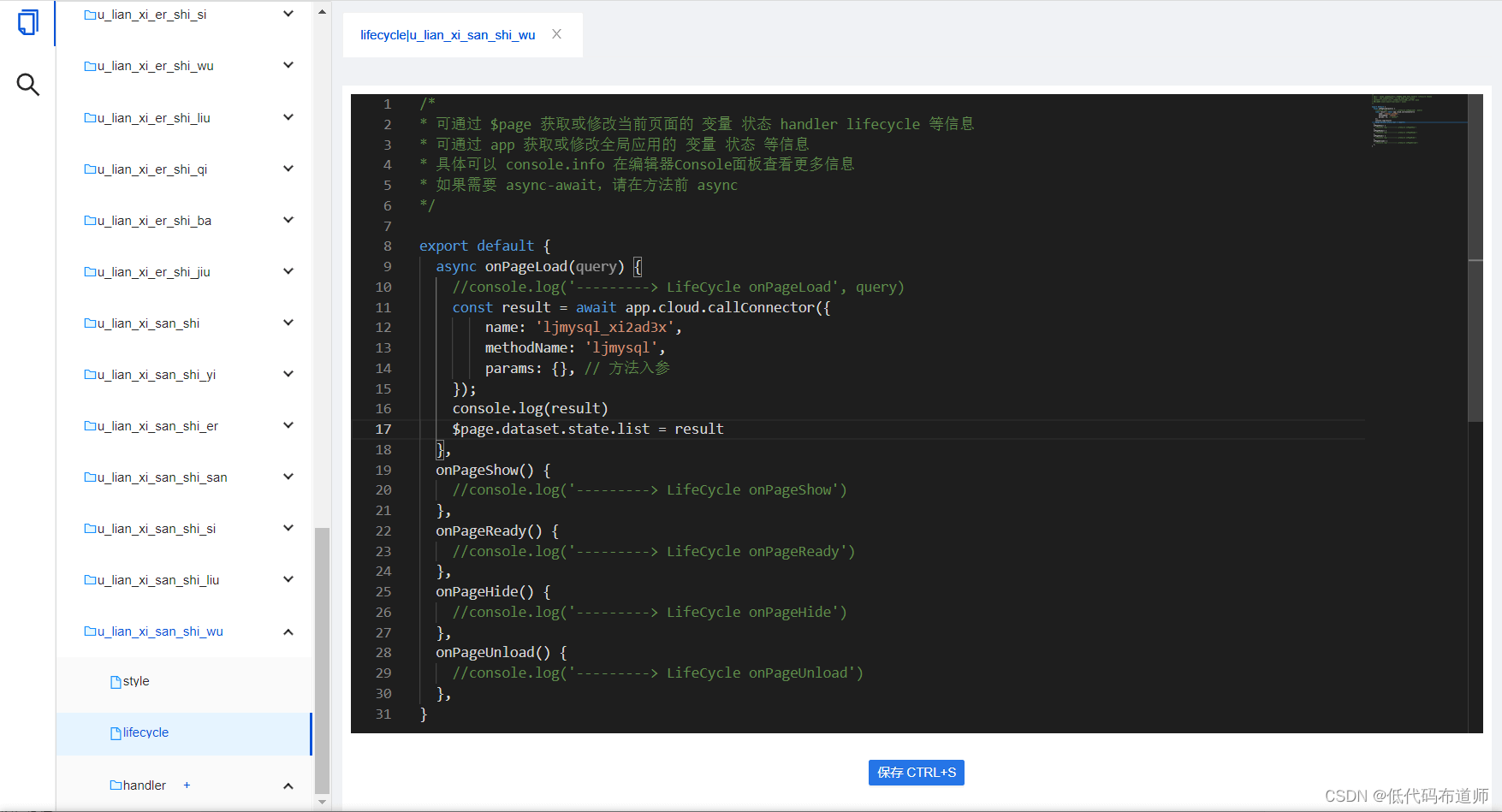1502x812 pixels.
Task: Expand the u_lian_xi_san_shi_si folder chevron
Action: 288,528
